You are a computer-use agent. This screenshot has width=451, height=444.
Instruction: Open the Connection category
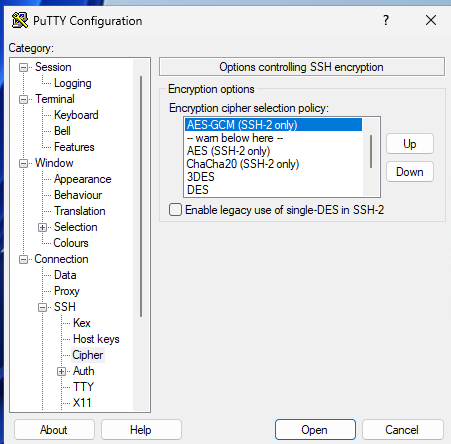coord(61,259)
